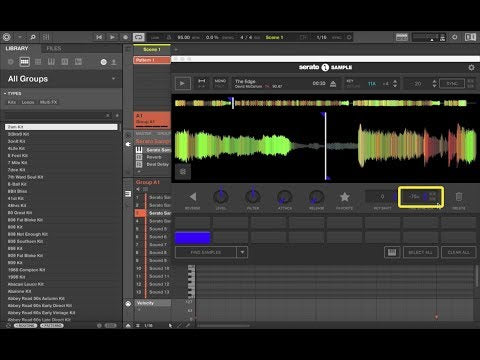
Task: Toggle the loop button in transport
Action: tap(139, 37)
